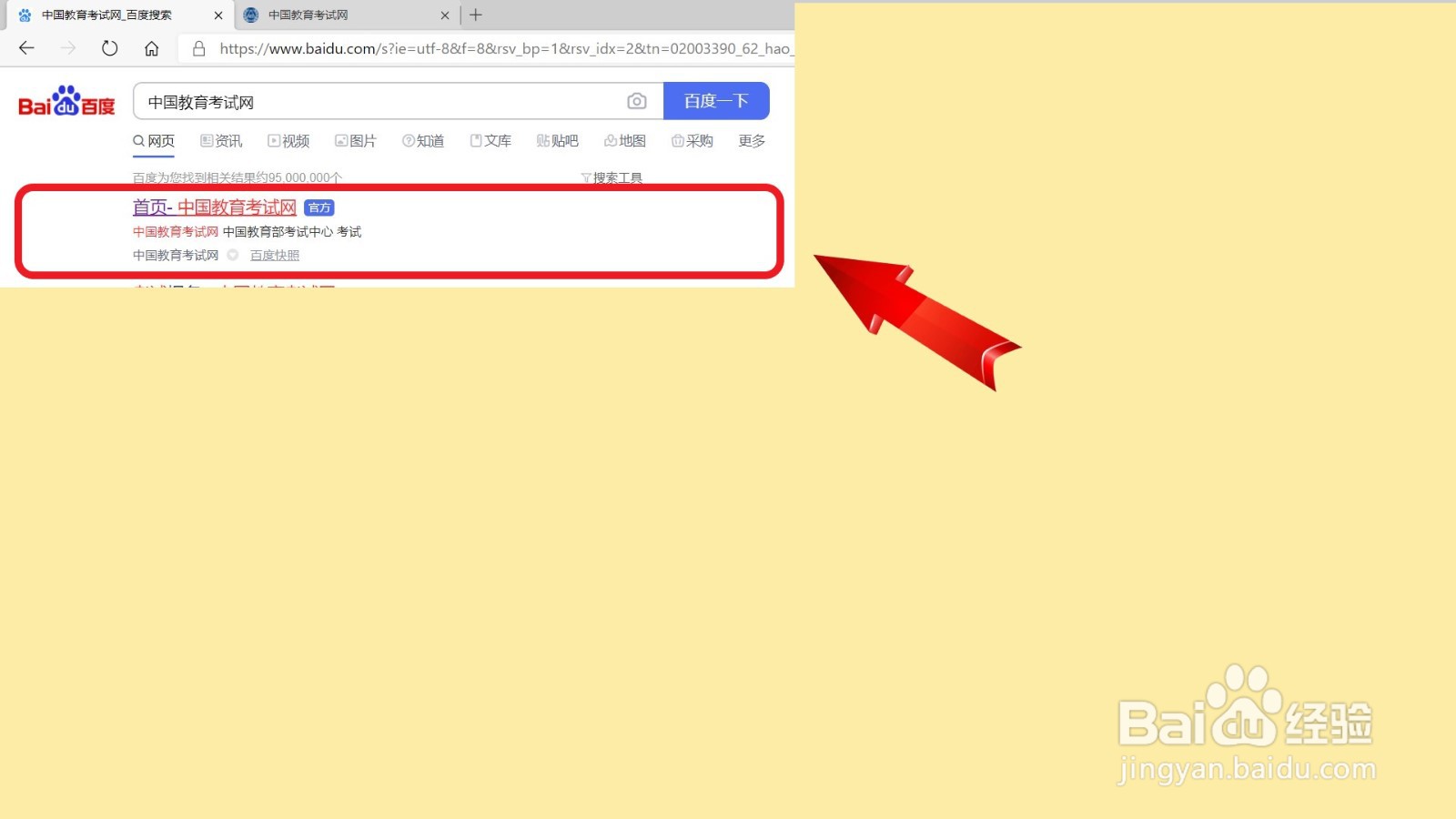Select the 网页 results tab
1456x819 pixels.
[154, 141]
